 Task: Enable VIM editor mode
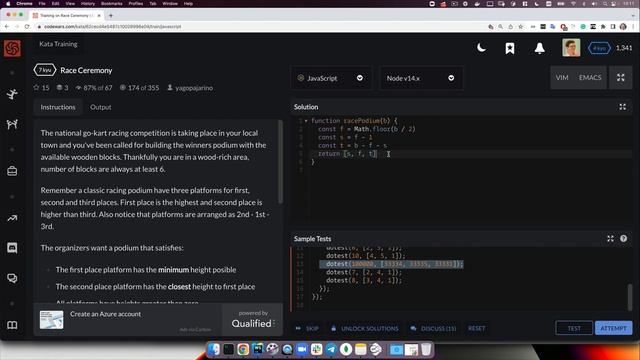pos(562,78)
